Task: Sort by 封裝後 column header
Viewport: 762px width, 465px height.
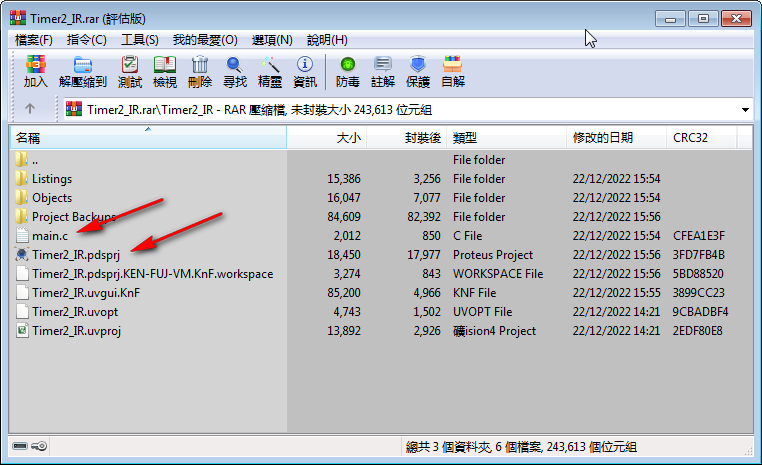Action: click(x=406, y=138)
